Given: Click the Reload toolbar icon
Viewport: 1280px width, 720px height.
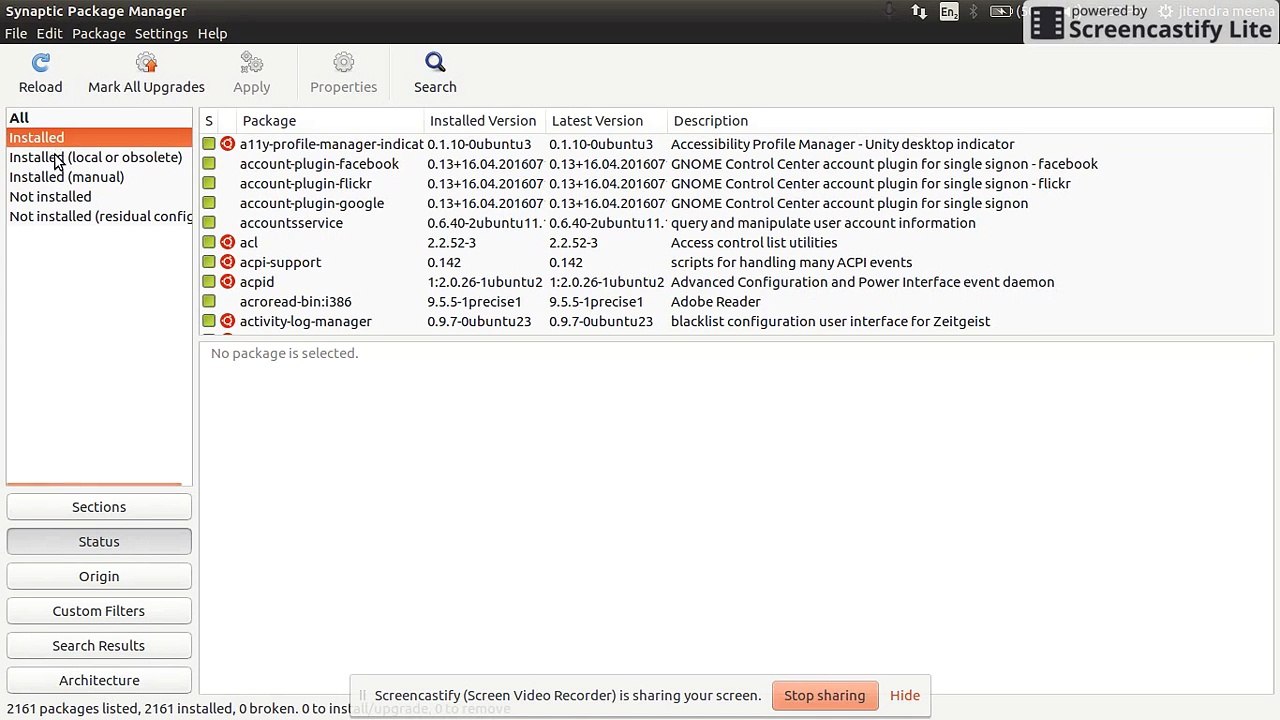Looking at the screenshot, I should 41,64.
